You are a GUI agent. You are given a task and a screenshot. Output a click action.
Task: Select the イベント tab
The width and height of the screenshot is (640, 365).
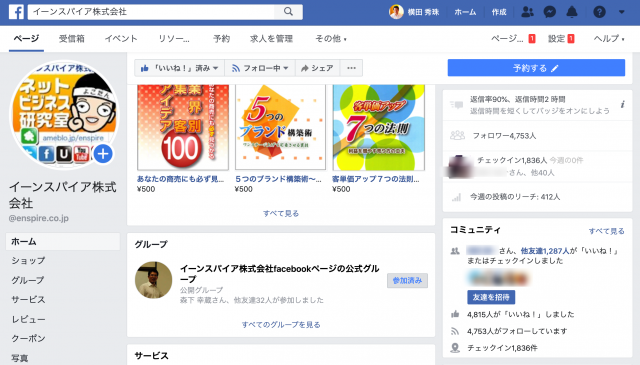click(121, 39)
